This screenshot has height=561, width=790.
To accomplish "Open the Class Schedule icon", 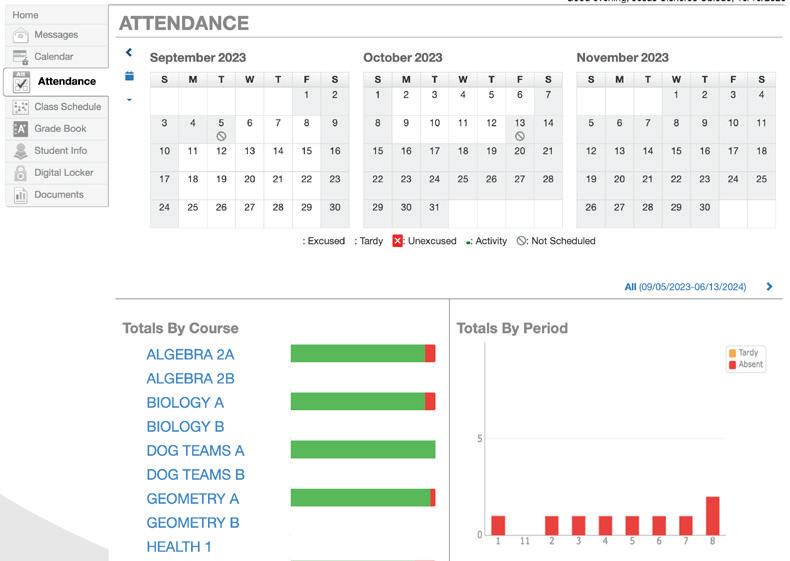I will tap(21, 107).
